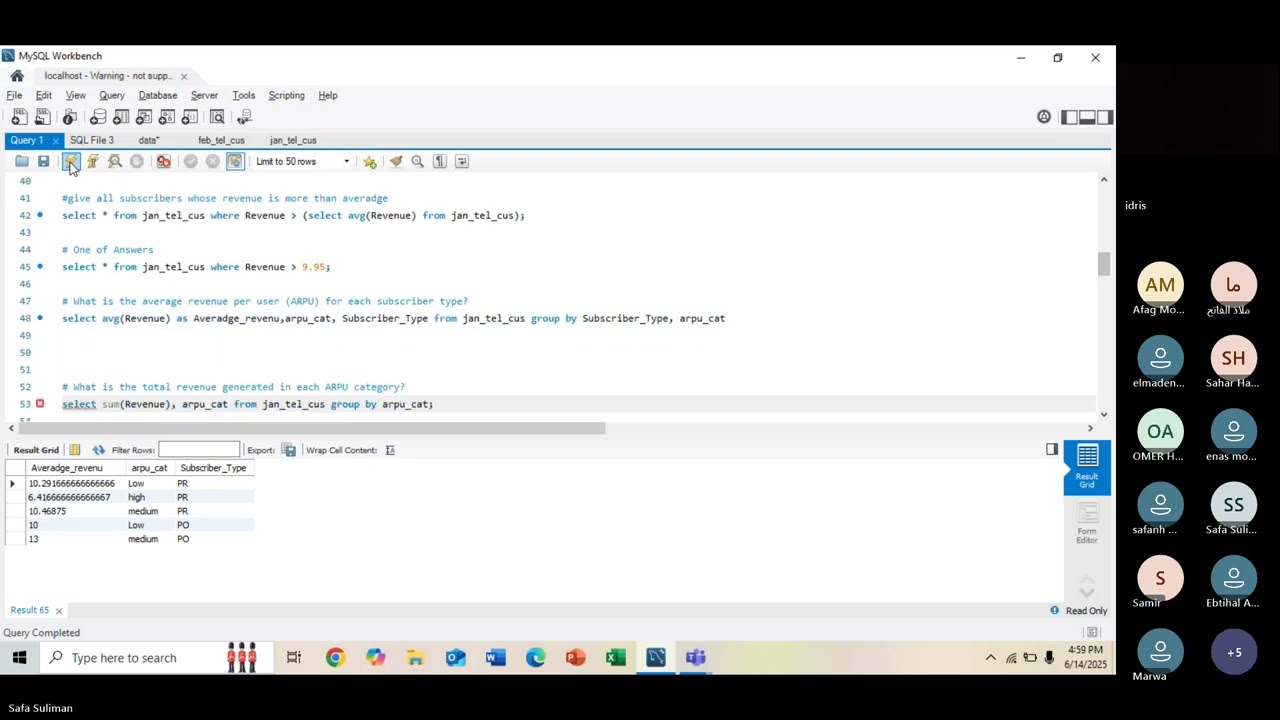The width and height of the screenshot is (1280, 720).
Task: Click the Filter Rows input field
Action: tap(199, 450)
